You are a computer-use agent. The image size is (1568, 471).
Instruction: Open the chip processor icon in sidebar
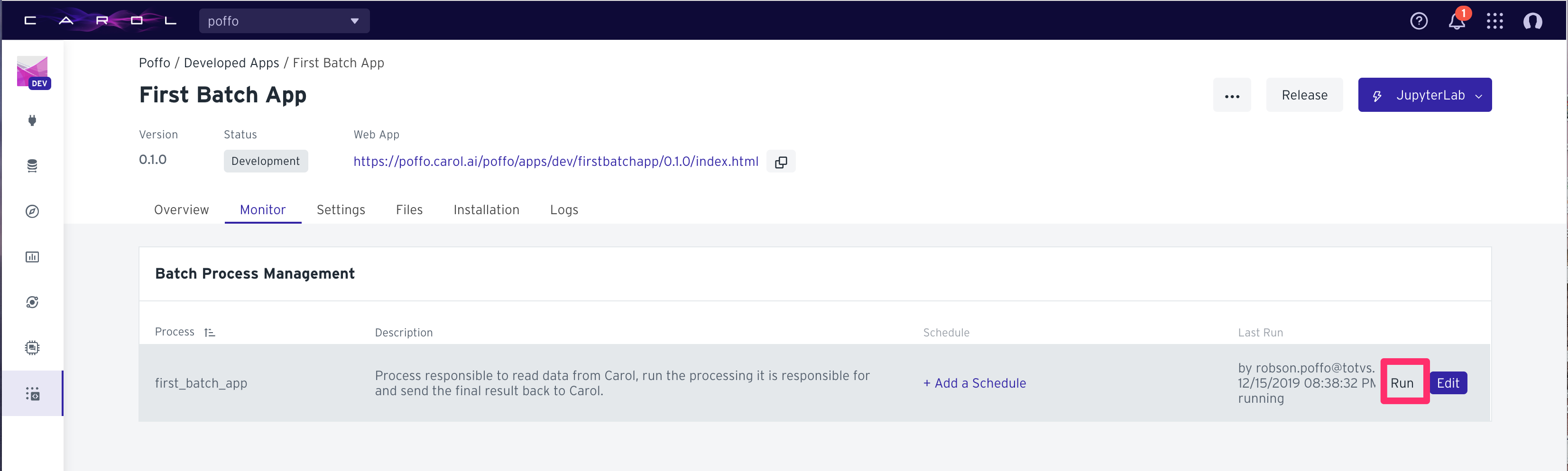[32, 348]
